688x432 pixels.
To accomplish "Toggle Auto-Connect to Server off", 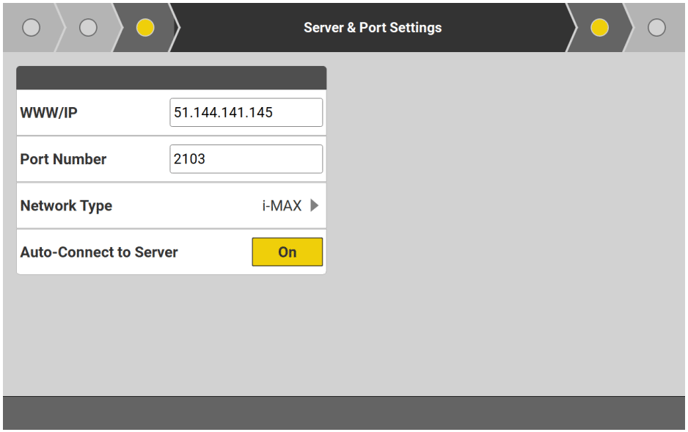I will pyautogui.click(x=287, y=252).
